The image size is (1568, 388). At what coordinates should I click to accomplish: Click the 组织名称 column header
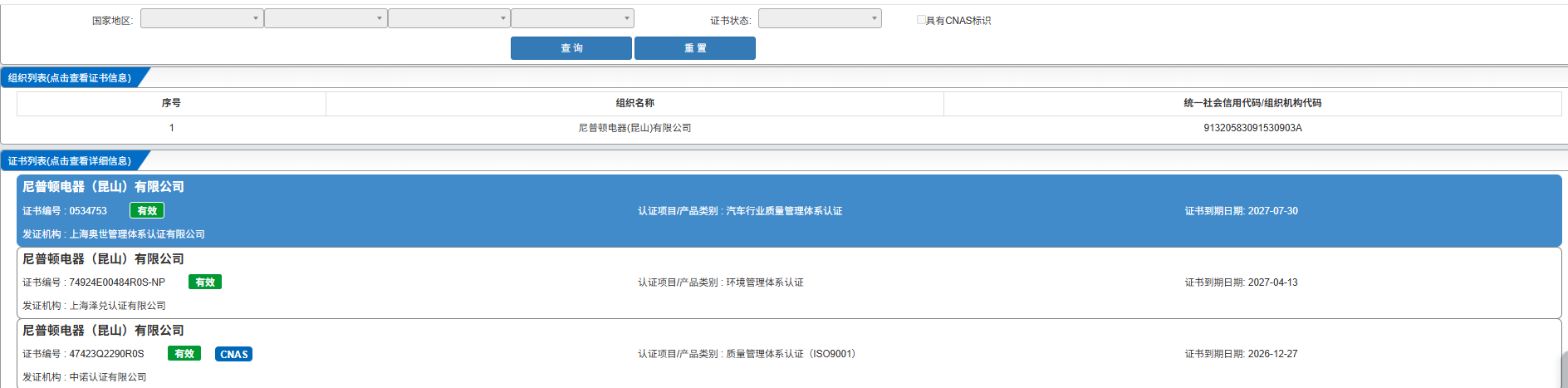point(635,103)
